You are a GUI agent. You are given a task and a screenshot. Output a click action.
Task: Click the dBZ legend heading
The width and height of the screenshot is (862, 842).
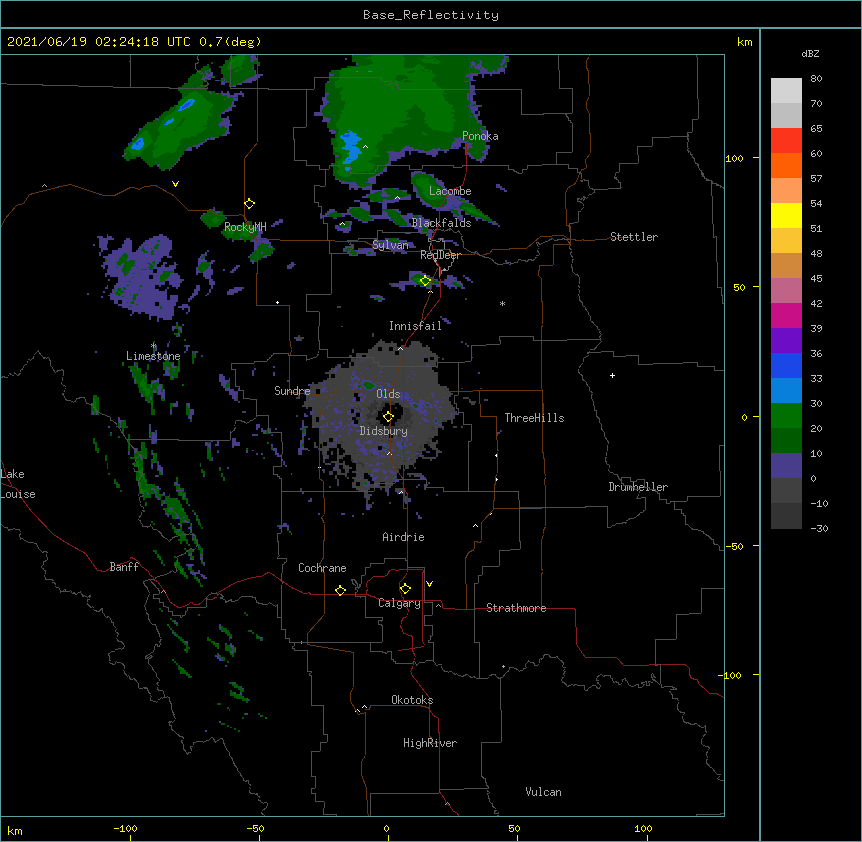click(x=810, y=53)
